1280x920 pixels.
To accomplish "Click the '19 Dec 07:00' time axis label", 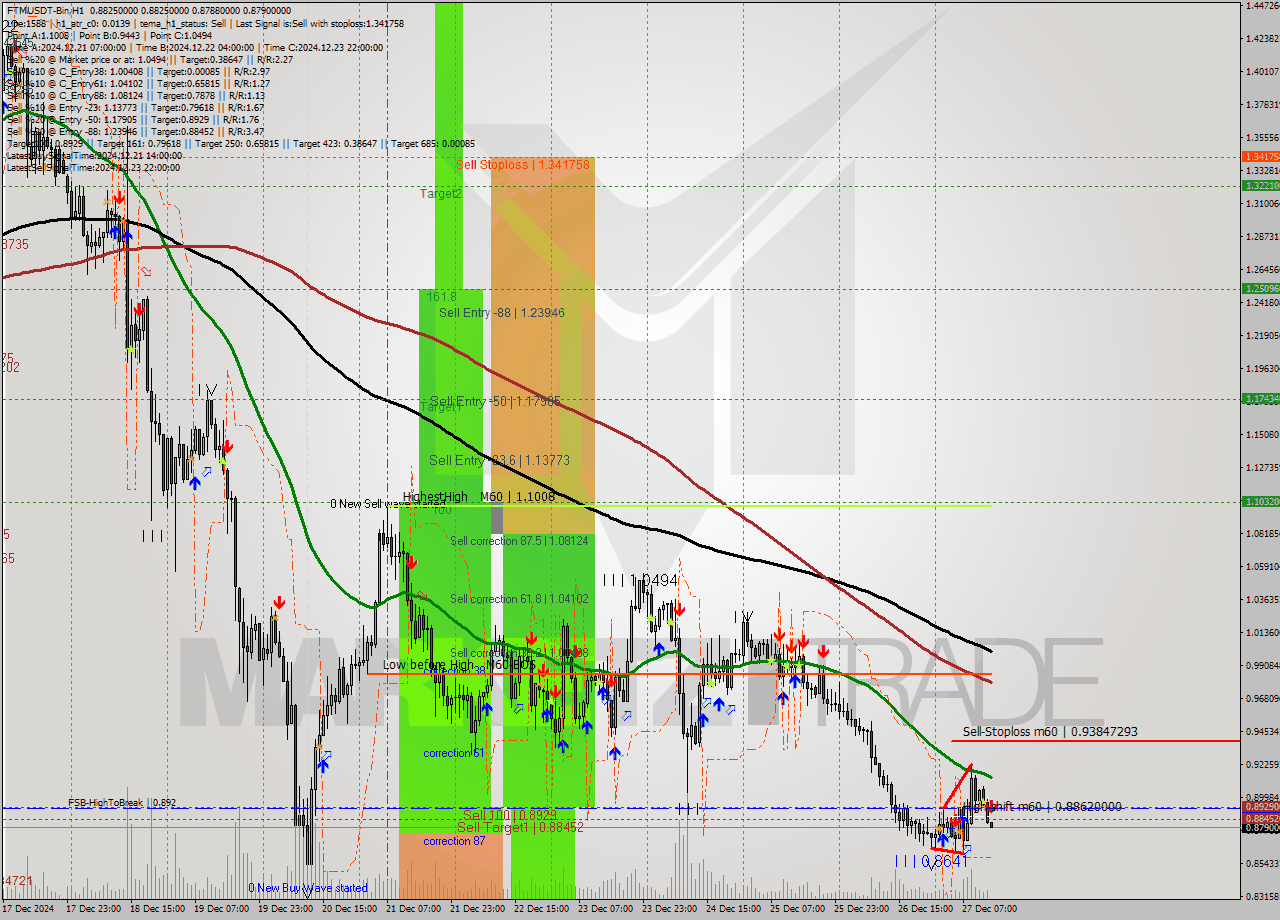I will point(223,909).
